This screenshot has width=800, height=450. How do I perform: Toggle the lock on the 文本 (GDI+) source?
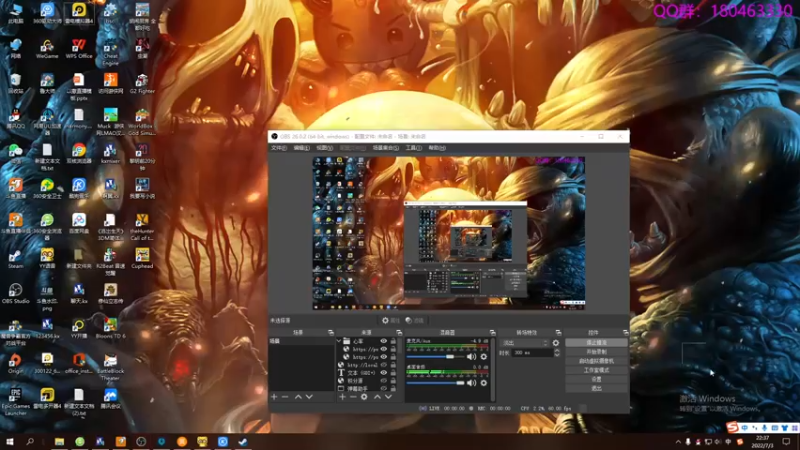[393, 373]
